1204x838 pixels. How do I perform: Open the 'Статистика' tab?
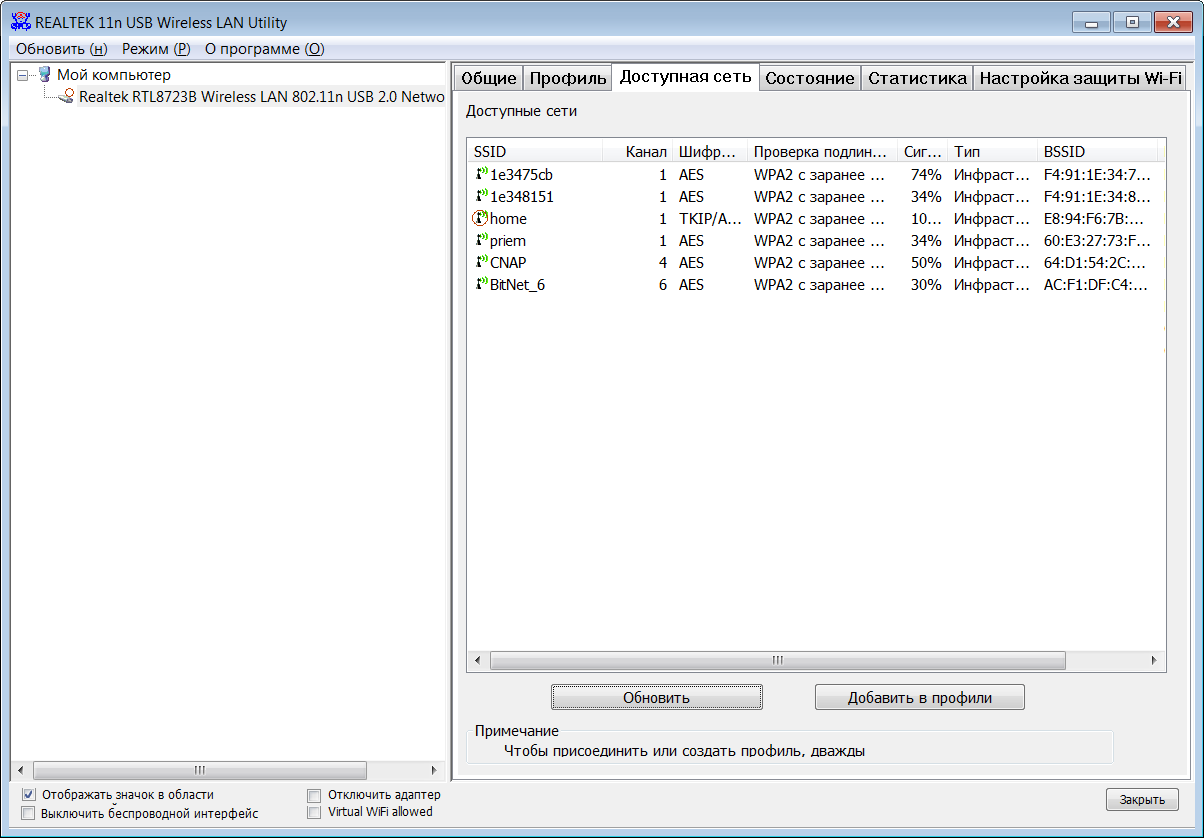(917, 79)
